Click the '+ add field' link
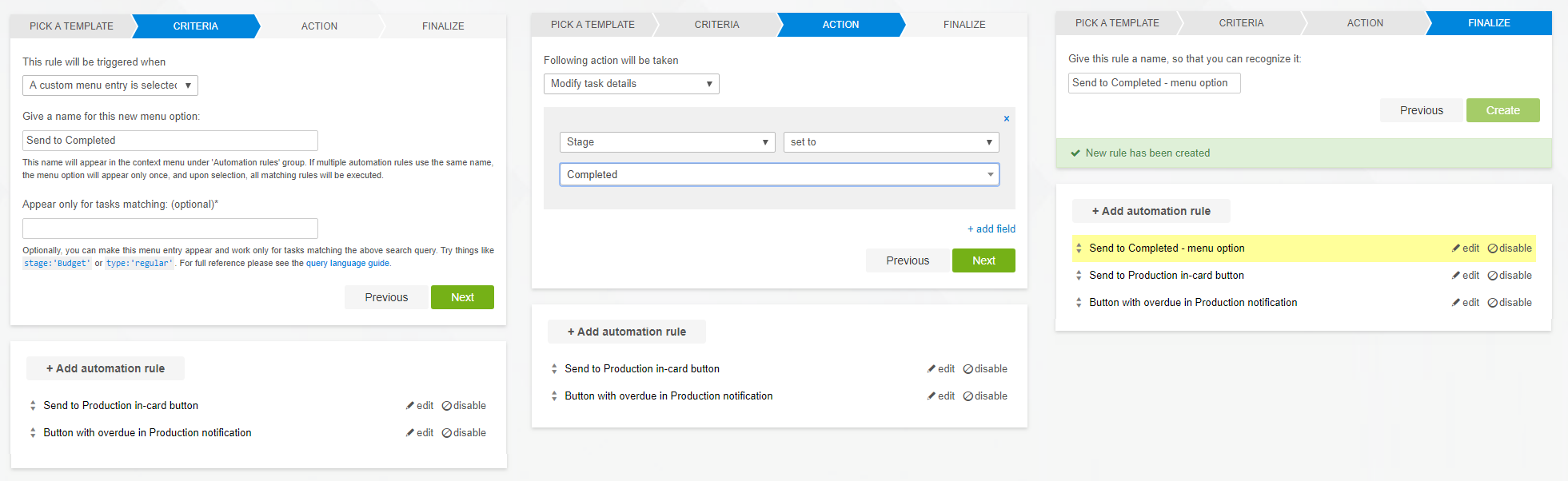 click(x=991, y=229)
